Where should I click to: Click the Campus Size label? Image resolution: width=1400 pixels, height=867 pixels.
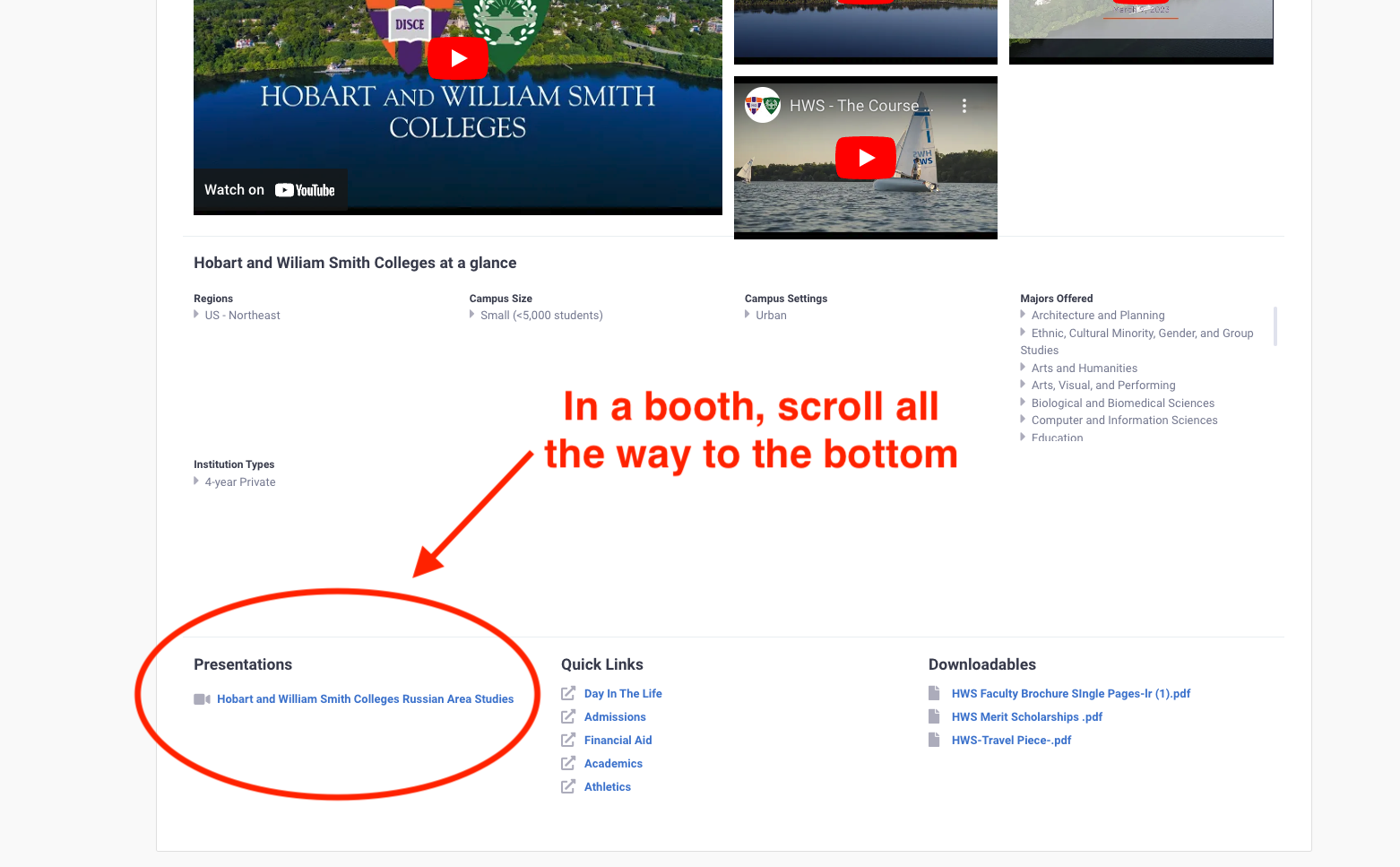[x=501, y=299]
